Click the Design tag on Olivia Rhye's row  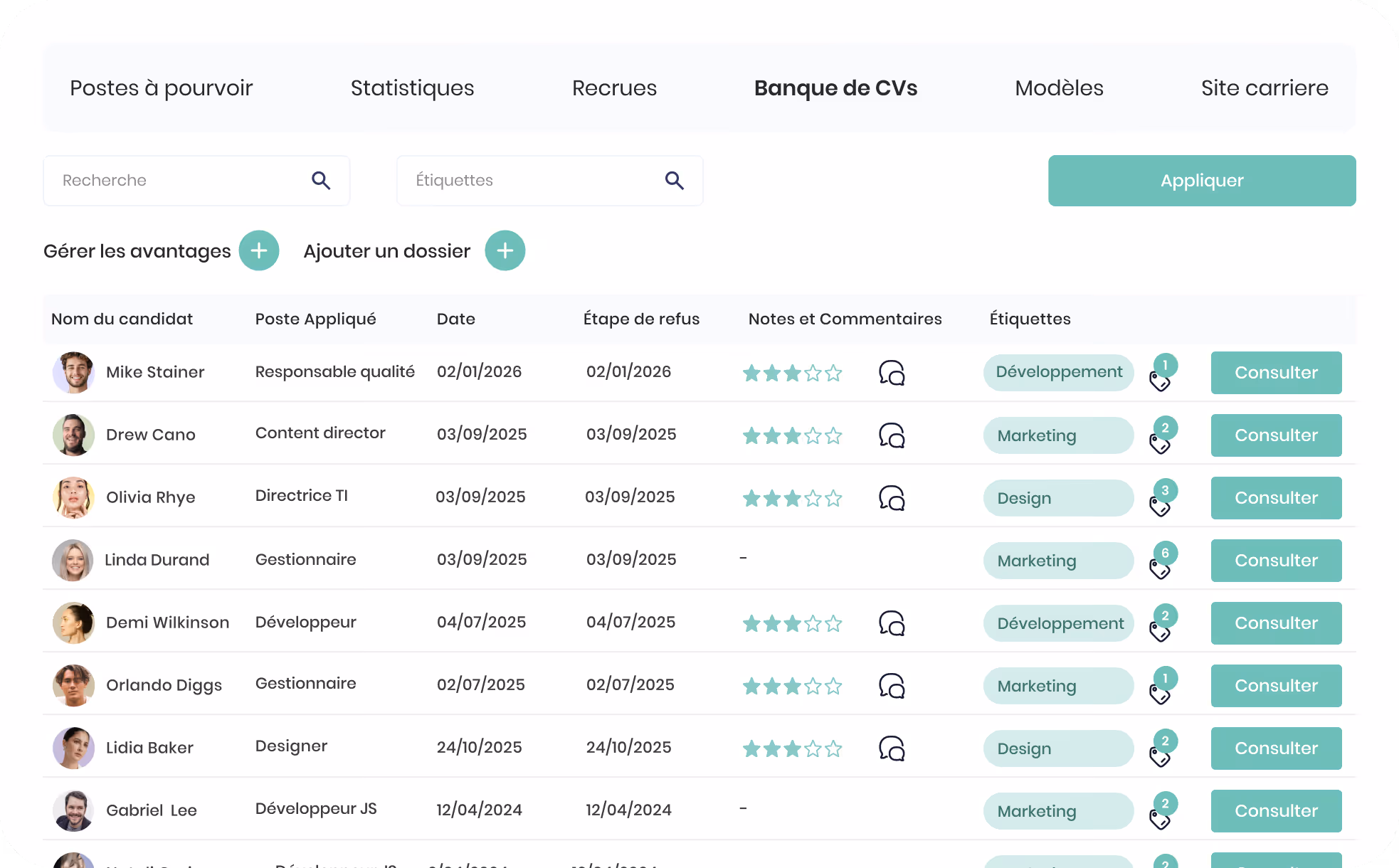(1059, 498)
